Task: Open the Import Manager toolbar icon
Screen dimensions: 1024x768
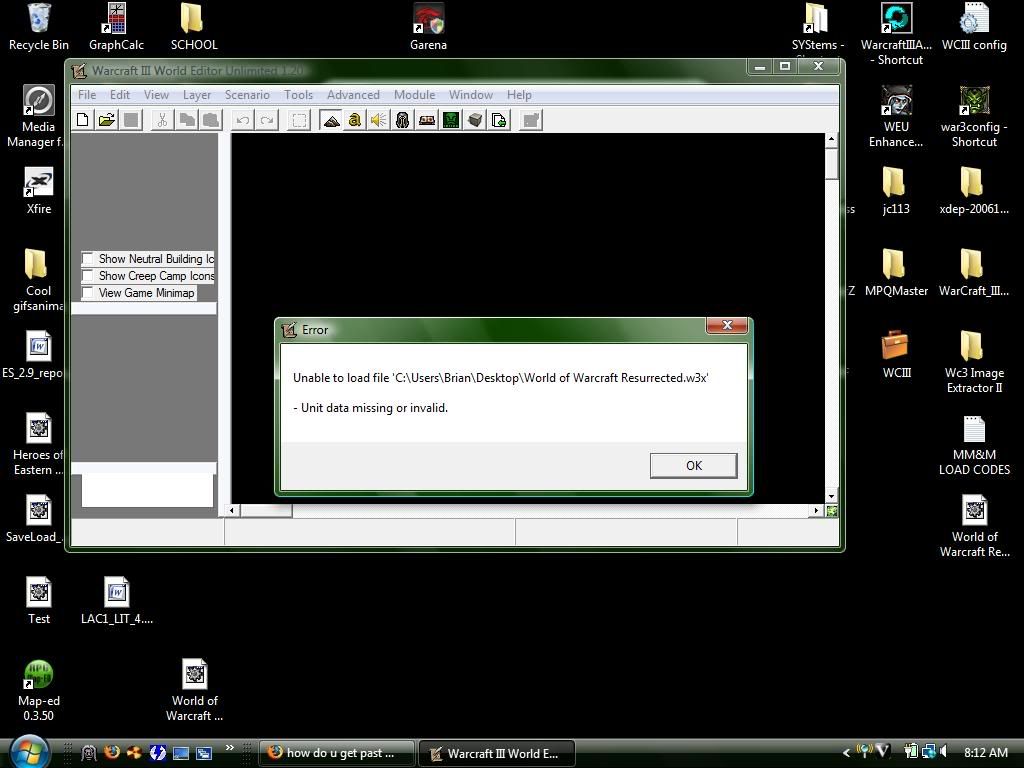Action: [x=500, y=120]
